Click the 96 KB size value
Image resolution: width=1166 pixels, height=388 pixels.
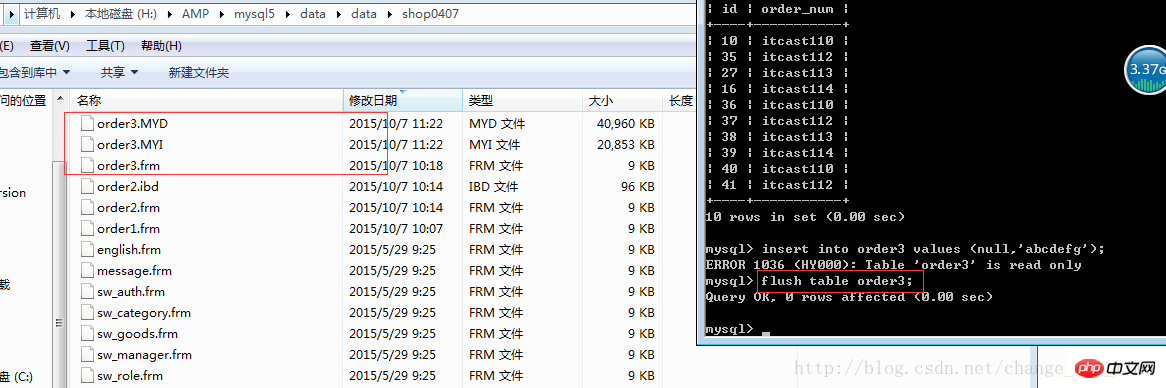coord(638,187)
